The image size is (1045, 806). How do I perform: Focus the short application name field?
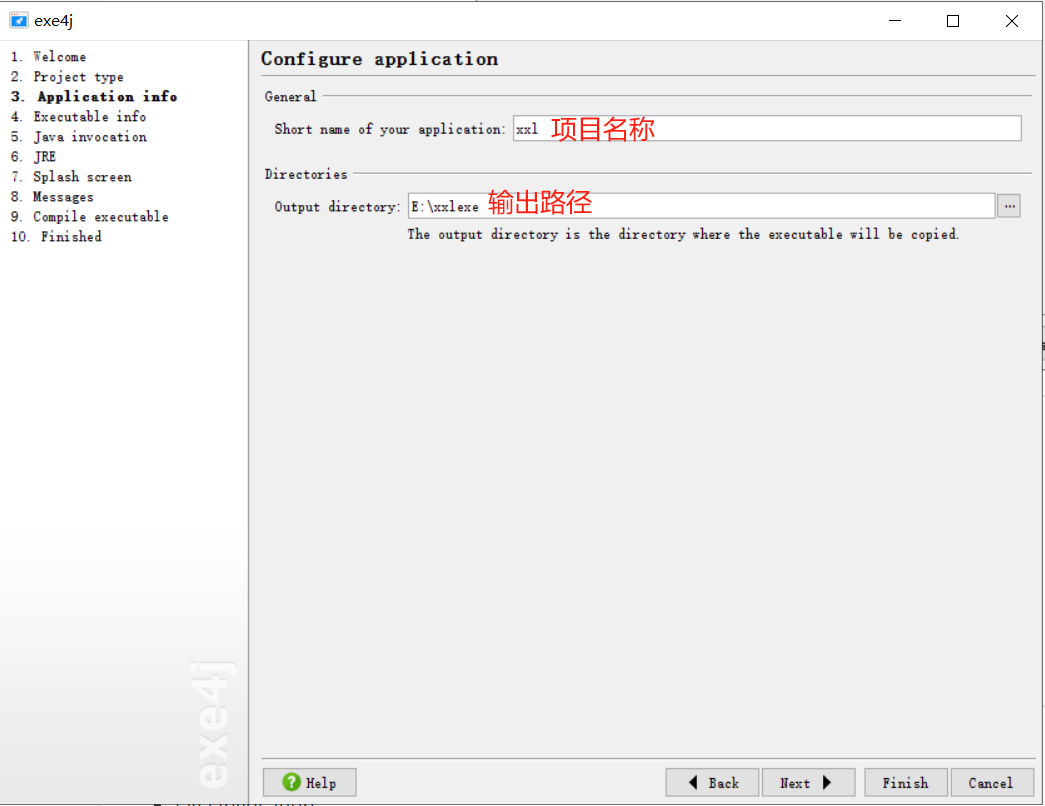[x=767, y=128]
